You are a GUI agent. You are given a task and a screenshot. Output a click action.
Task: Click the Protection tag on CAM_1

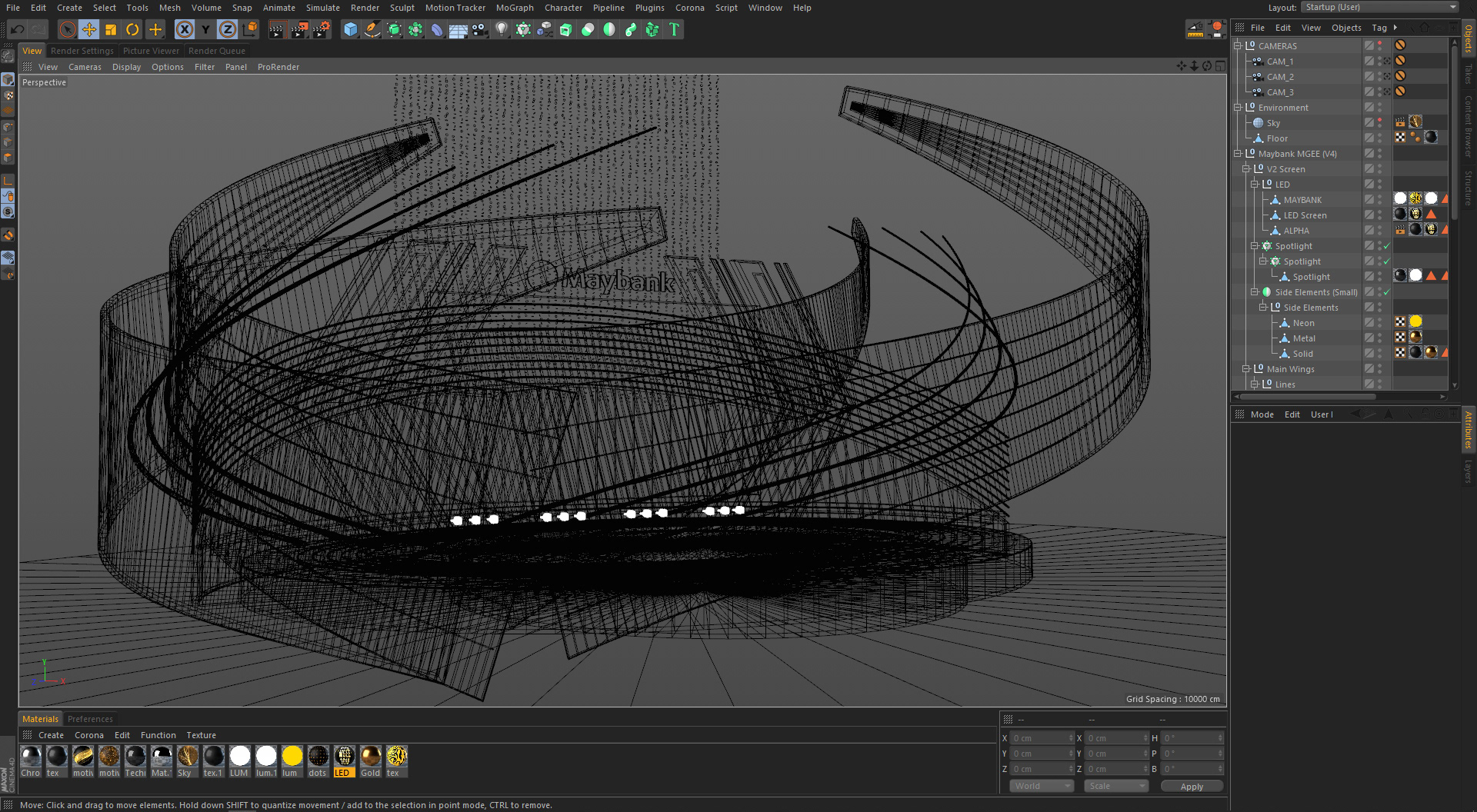1400,61
